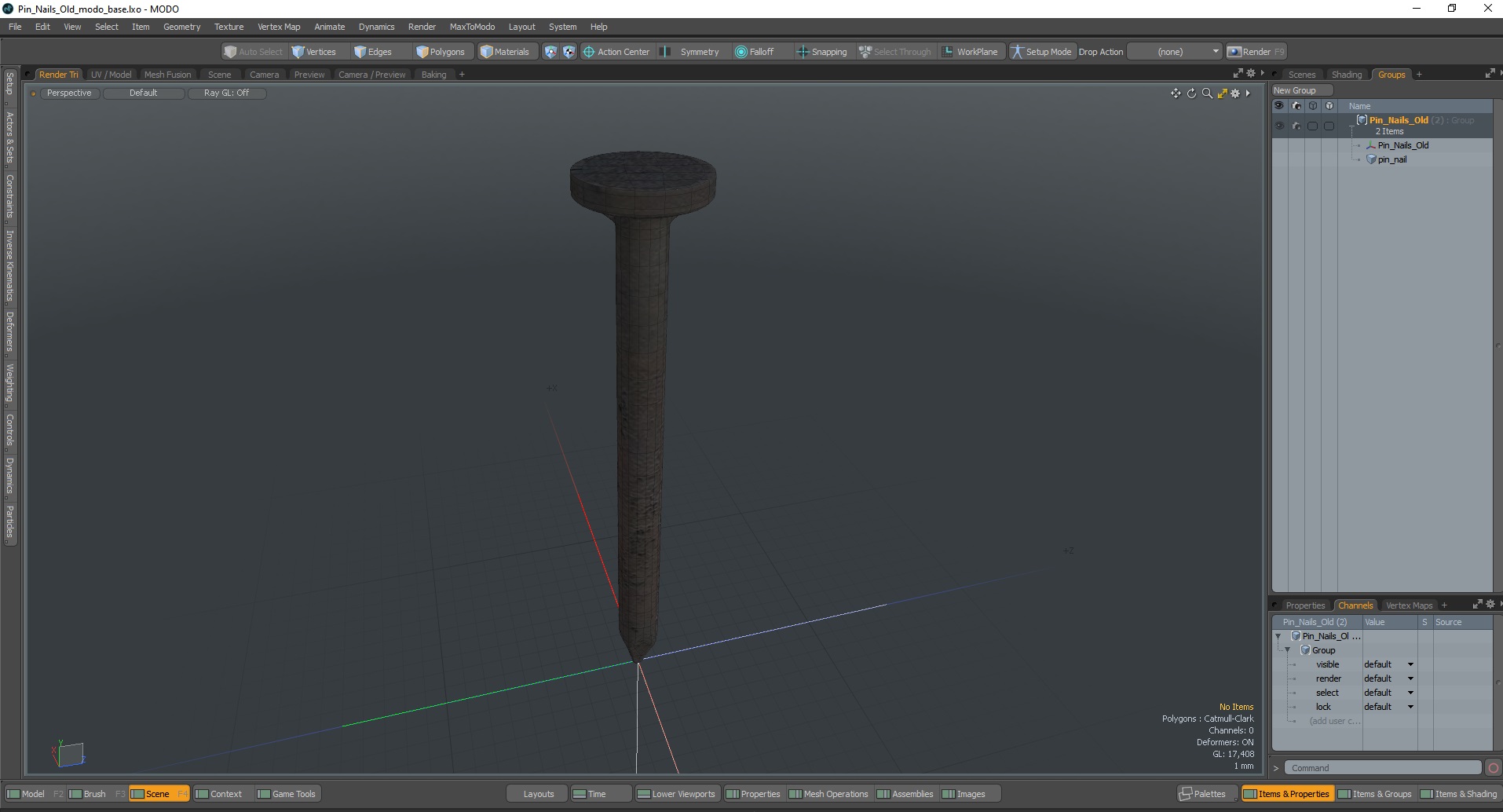Click the Lower Viewports button

tap(676, 794)
